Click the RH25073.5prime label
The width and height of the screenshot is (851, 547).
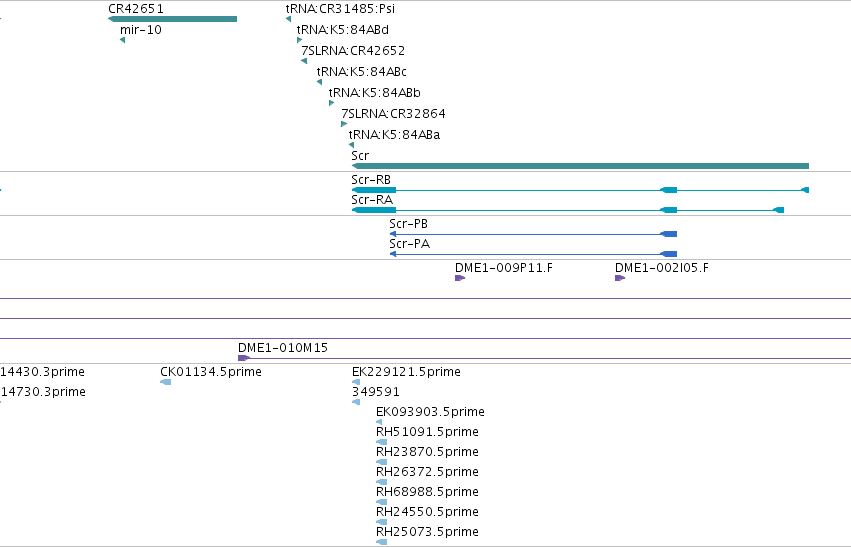click(427, 532)
